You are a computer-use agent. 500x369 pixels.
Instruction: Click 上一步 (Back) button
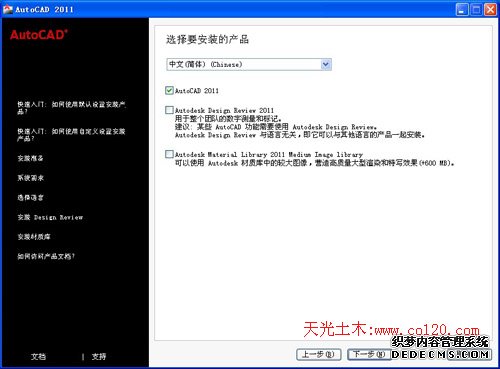tap(318, 354)
